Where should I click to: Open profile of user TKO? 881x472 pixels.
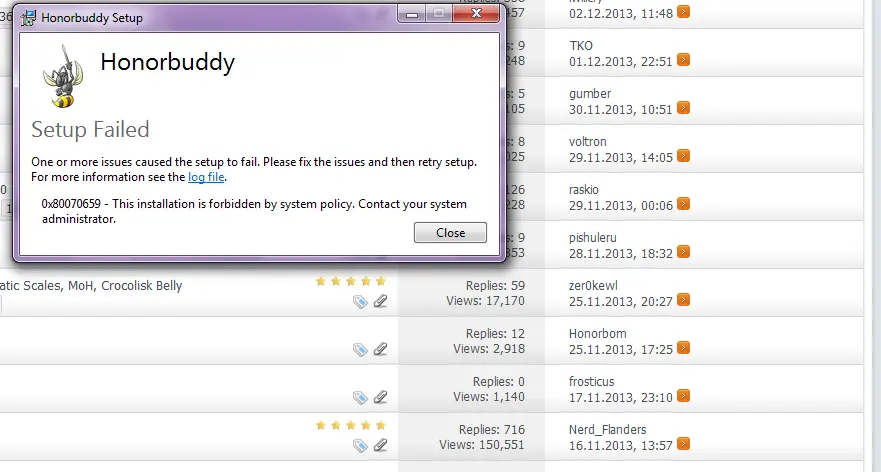tap(580, 46)
